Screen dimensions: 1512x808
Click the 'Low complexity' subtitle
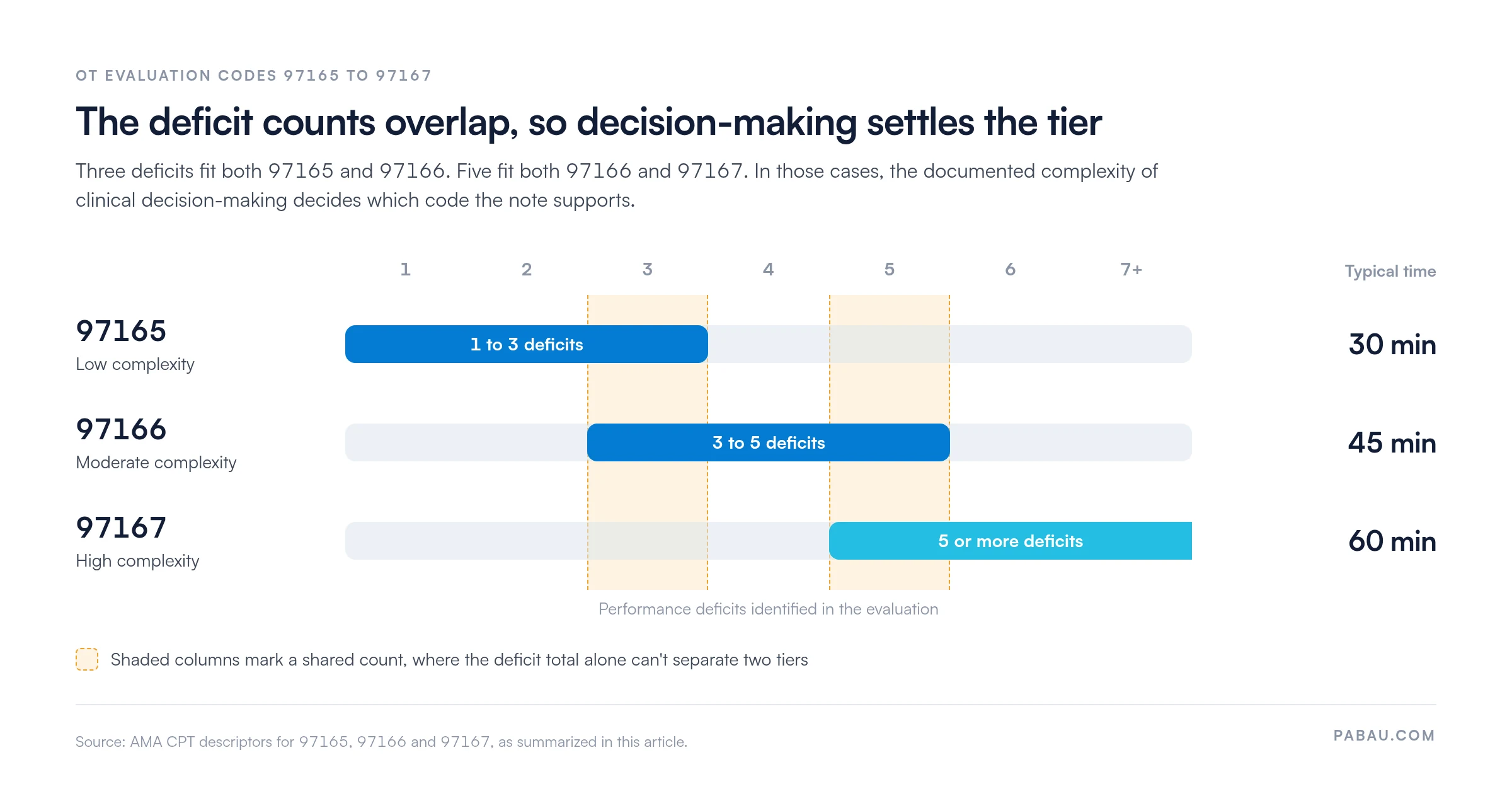click(x=135, y=364)
